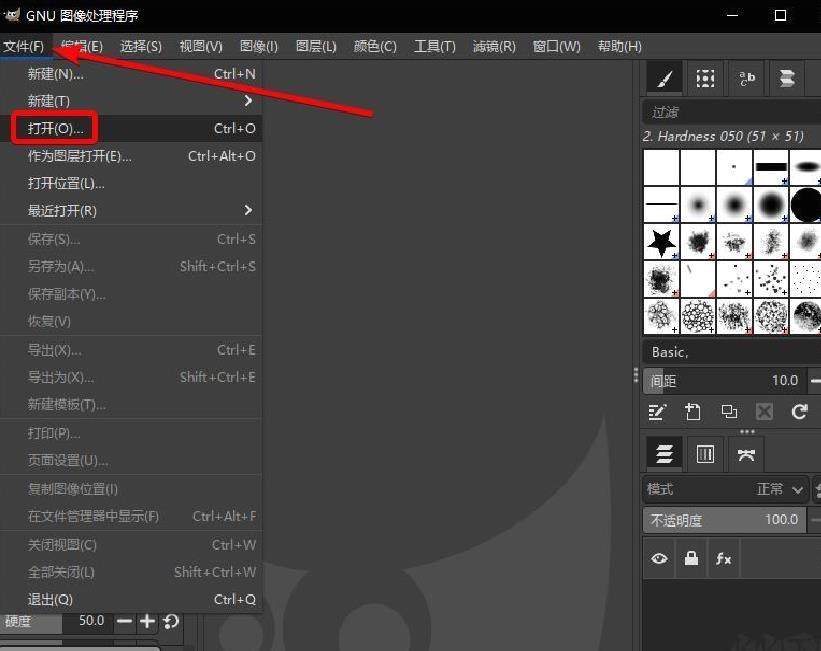Reset 硬度 to default icon
Image resolution: width=821 pixels, height=651 pixels.
(x=171, y=622)
